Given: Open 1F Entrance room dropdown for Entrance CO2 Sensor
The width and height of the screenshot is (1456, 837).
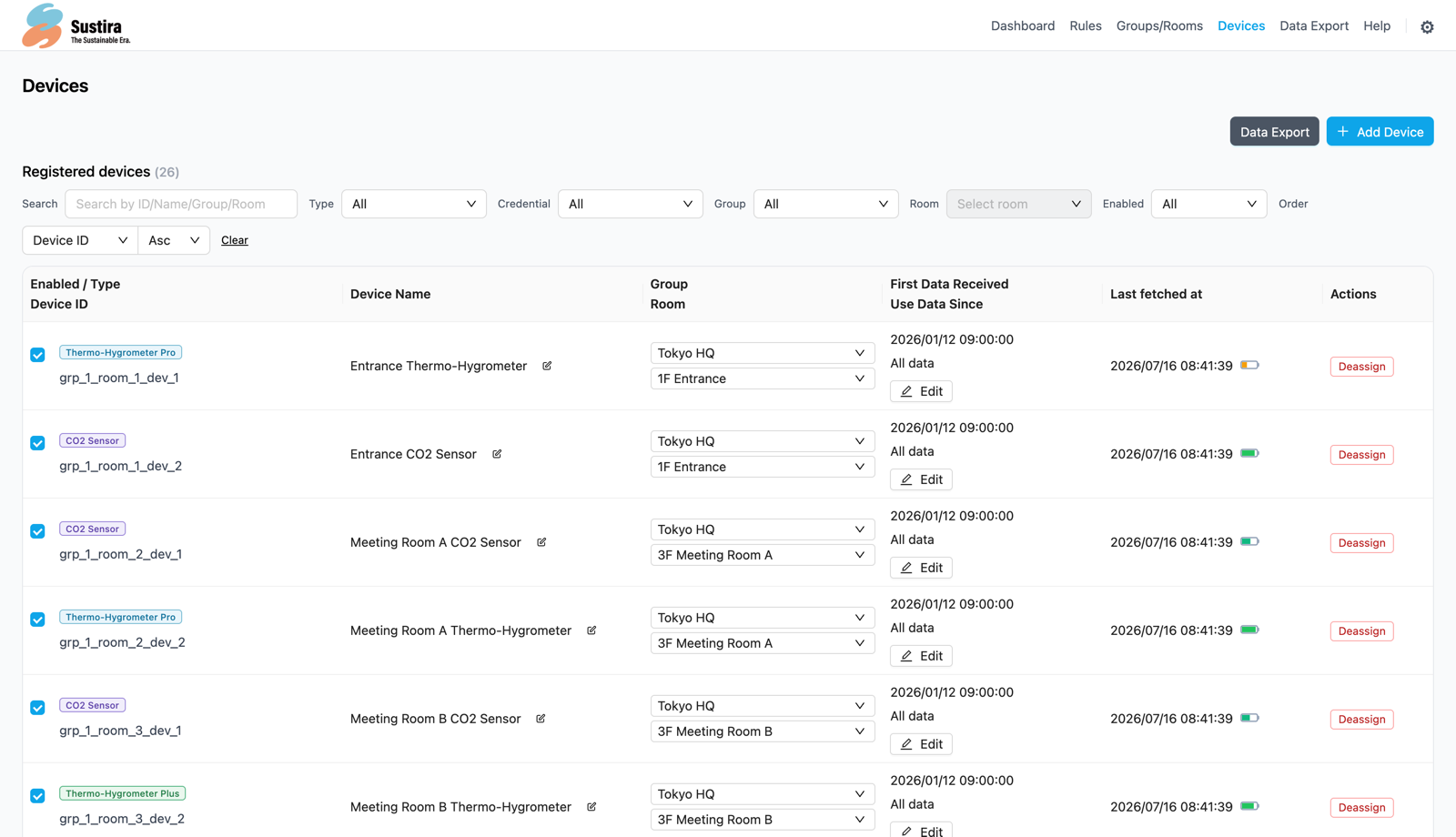Looking at the screenshot, I should point(763,467).
